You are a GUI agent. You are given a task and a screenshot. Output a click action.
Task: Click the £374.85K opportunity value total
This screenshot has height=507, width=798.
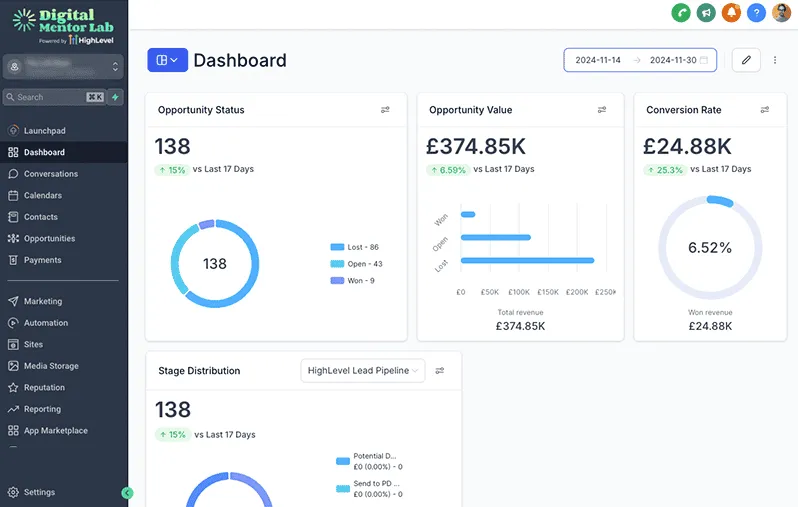click(x=475, y=147)
